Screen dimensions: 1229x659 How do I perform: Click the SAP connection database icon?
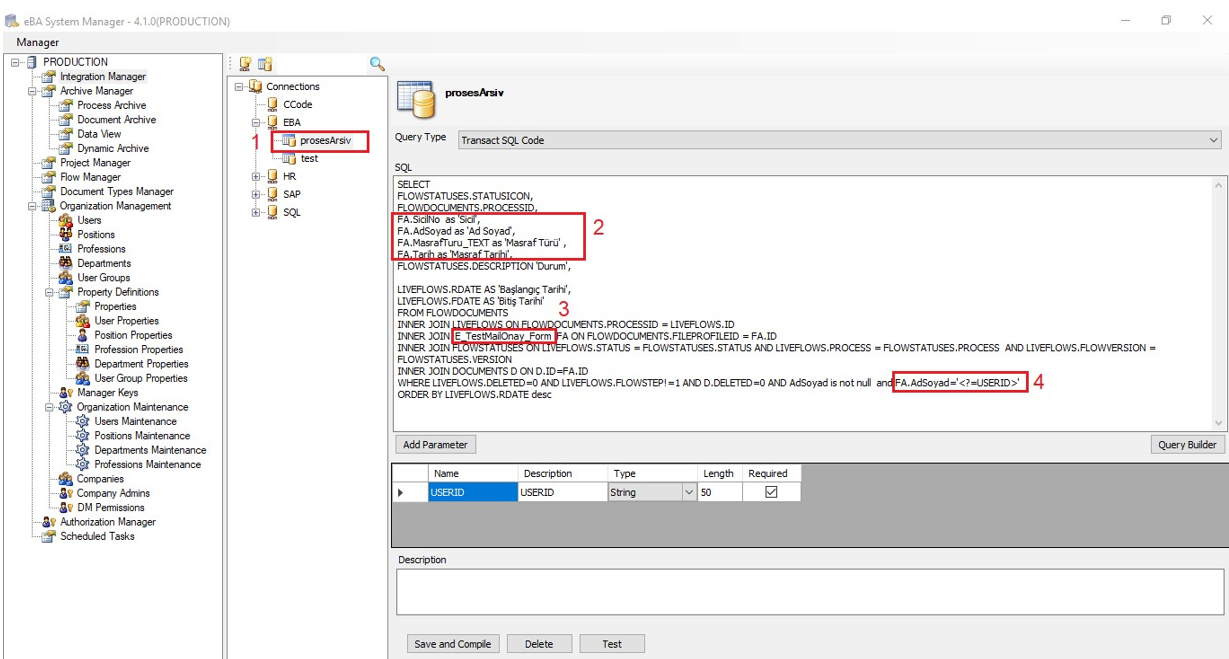[272, 194]
